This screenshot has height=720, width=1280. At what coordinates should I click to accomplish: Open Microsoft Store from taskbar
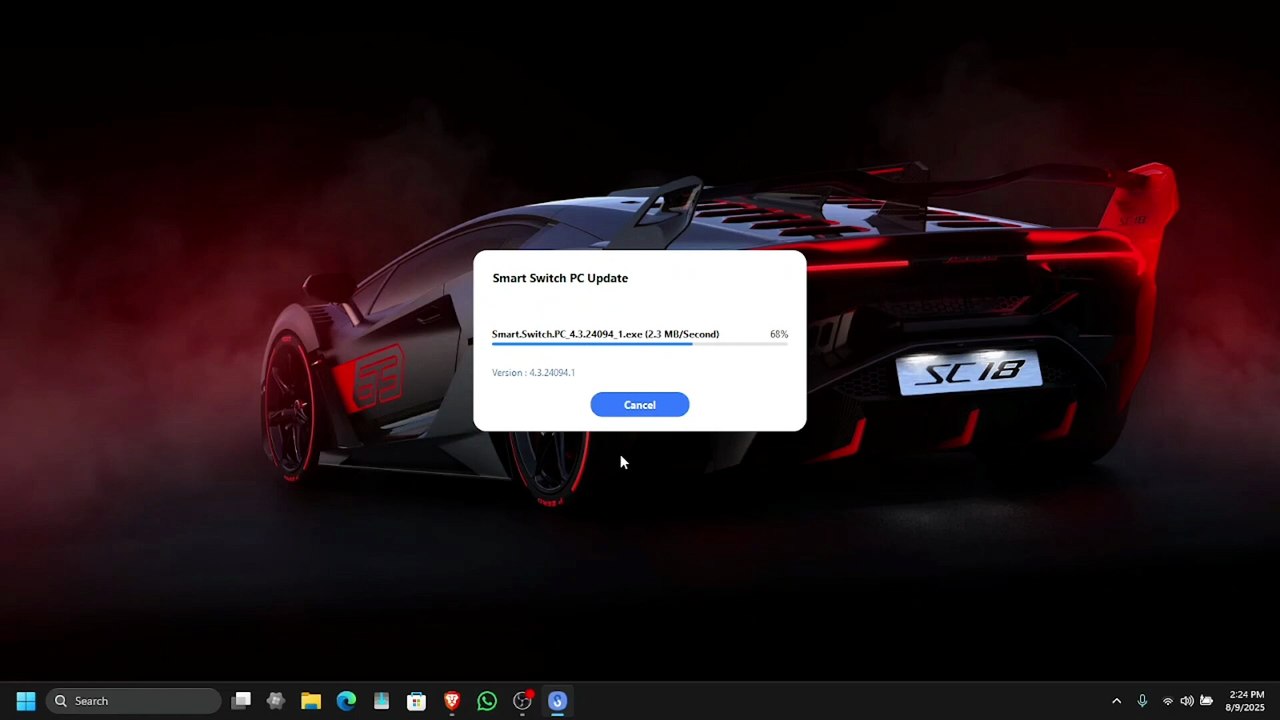(x=416, y=701)
